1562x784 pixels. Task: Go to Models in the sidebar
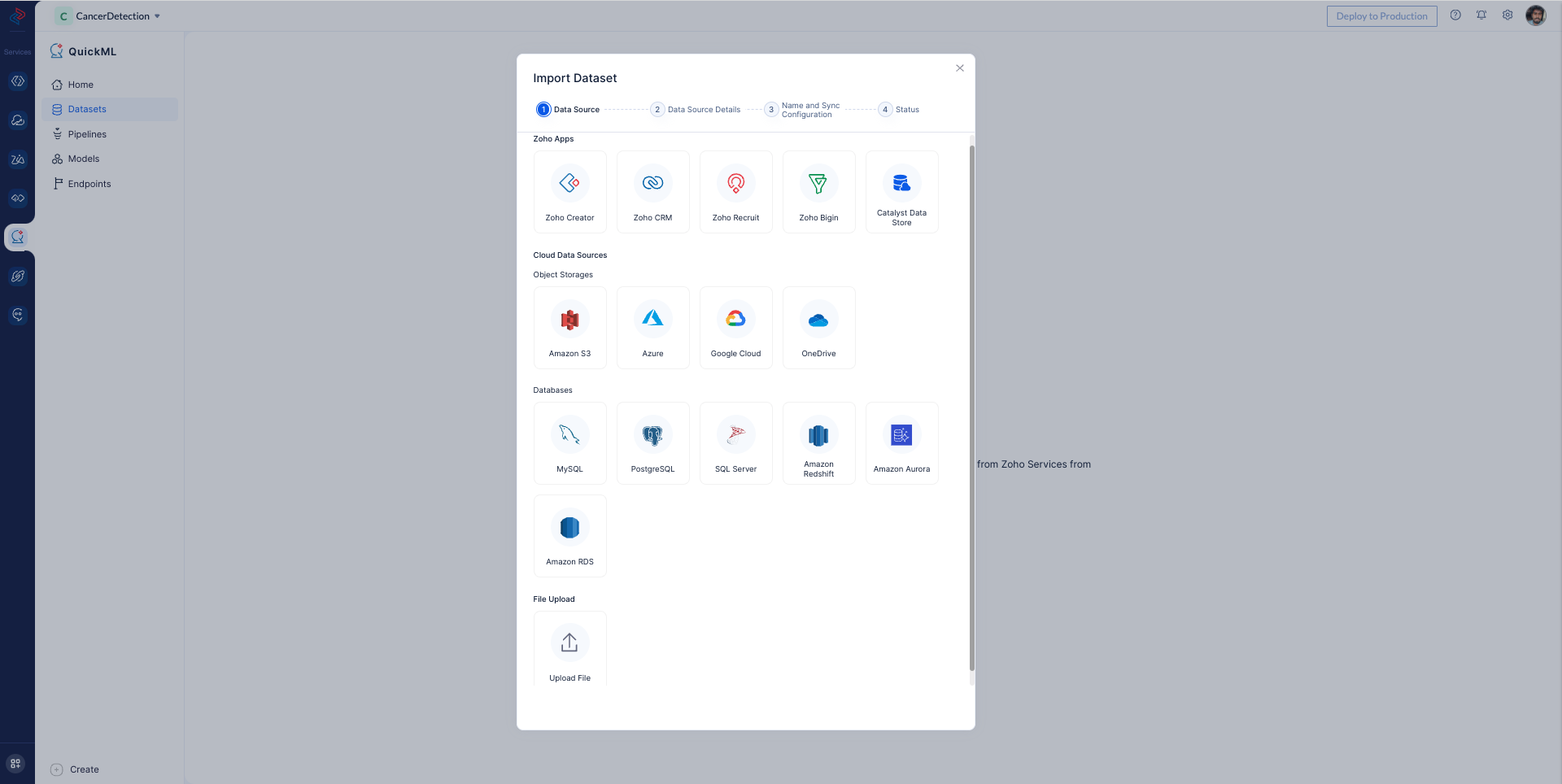[84, 159]
